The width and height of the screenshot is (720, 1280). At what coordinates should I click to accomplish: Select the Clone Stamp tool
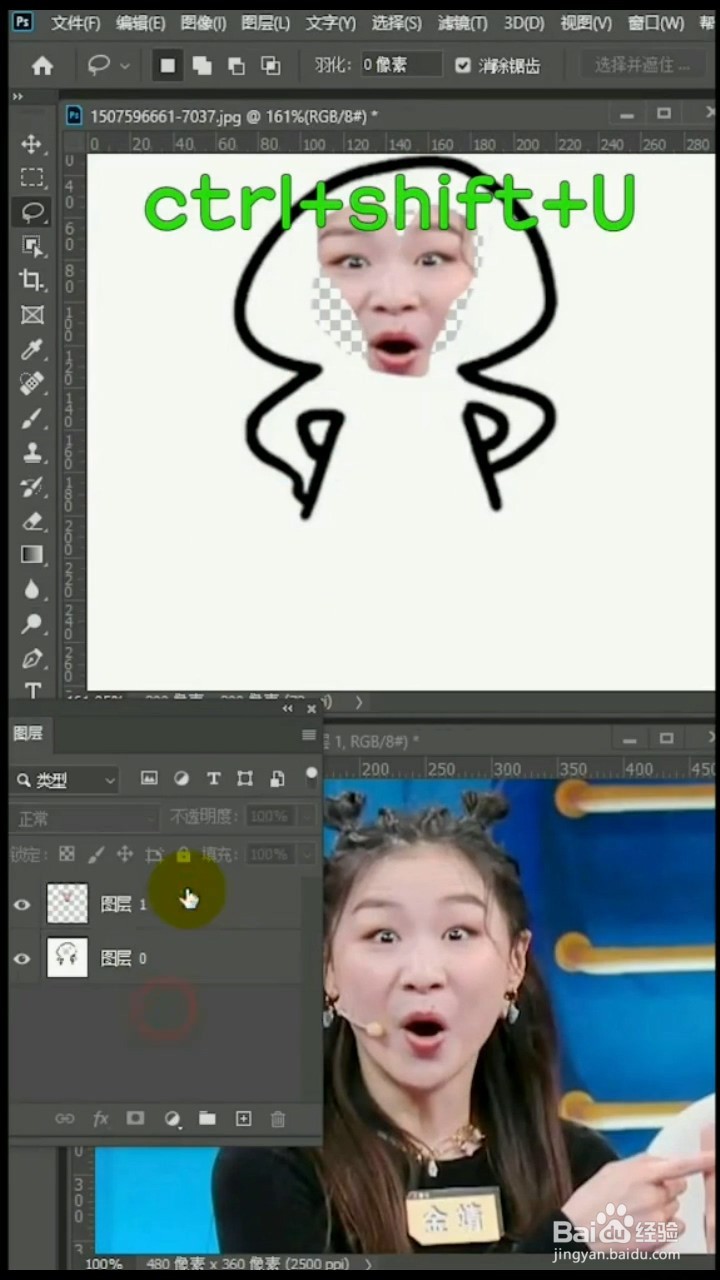[x=32, y=452]
